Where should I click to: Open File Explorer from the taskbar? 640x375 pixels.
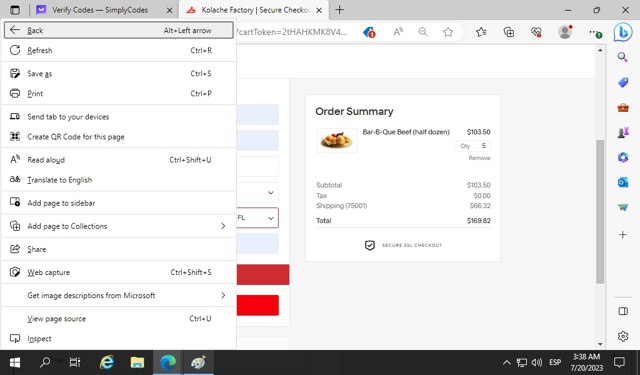pos(137,362)
